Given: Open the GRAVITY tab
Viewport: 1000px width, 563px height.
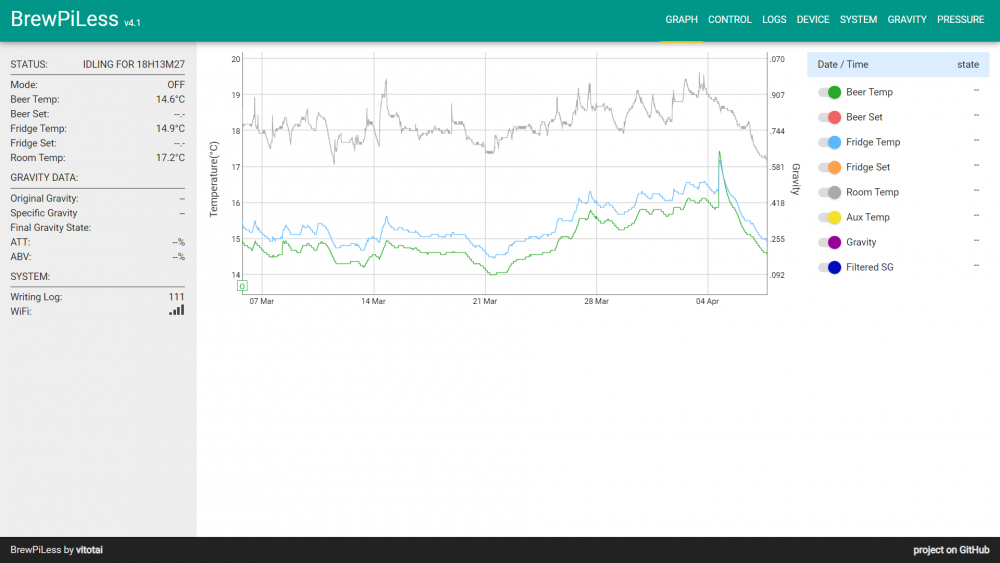Looking at the screenshot, I should click(x=907, y=20).
